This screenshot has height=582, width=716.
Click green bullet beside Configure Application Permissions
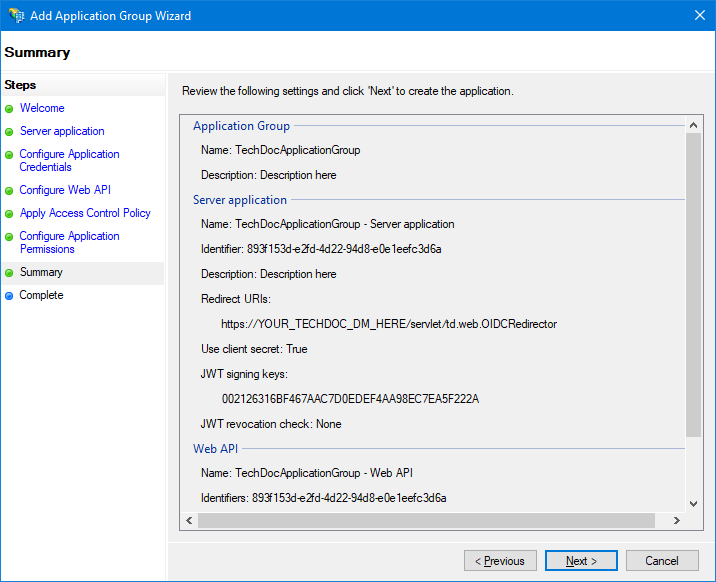(9, 236)
